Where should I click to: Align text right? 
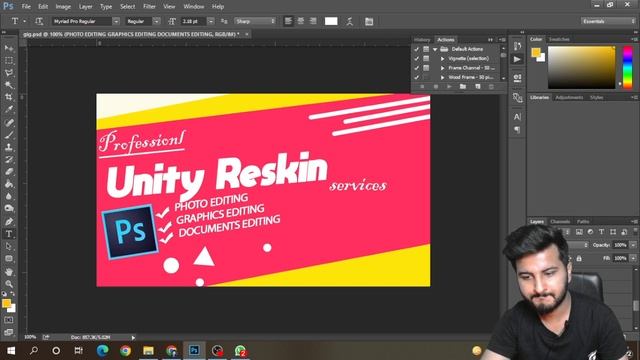click(313, 21)
